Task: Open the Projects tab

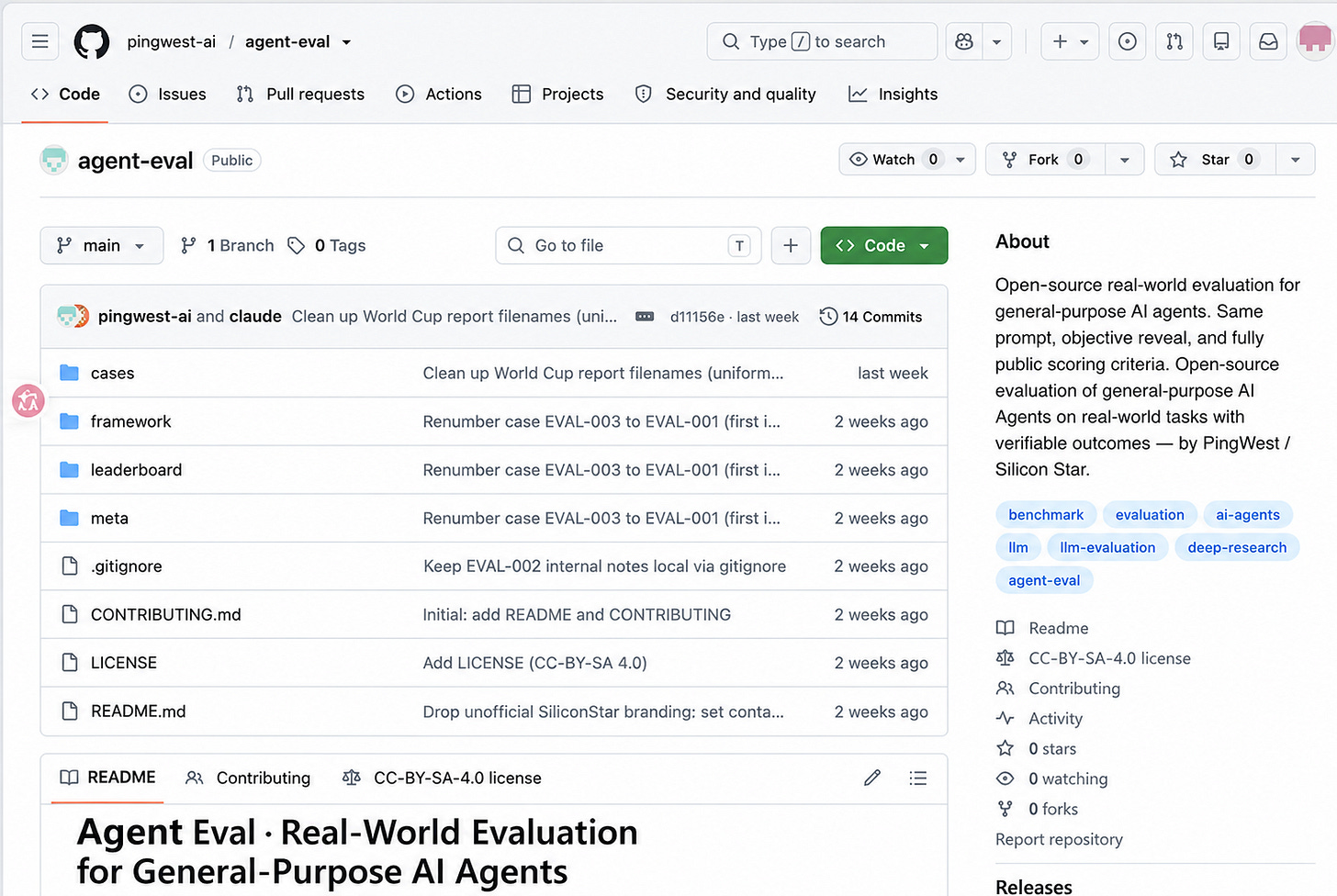Action: tap(558, 94)
